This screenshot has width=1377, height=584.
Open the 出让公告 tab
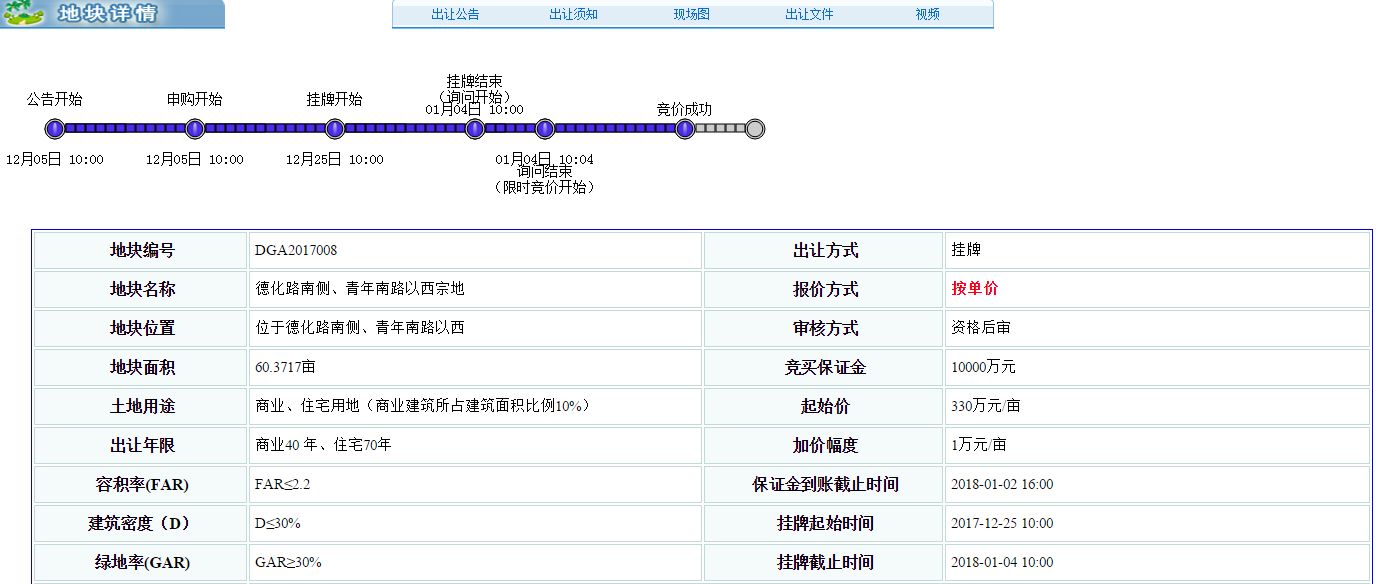(x=455, y=15)
